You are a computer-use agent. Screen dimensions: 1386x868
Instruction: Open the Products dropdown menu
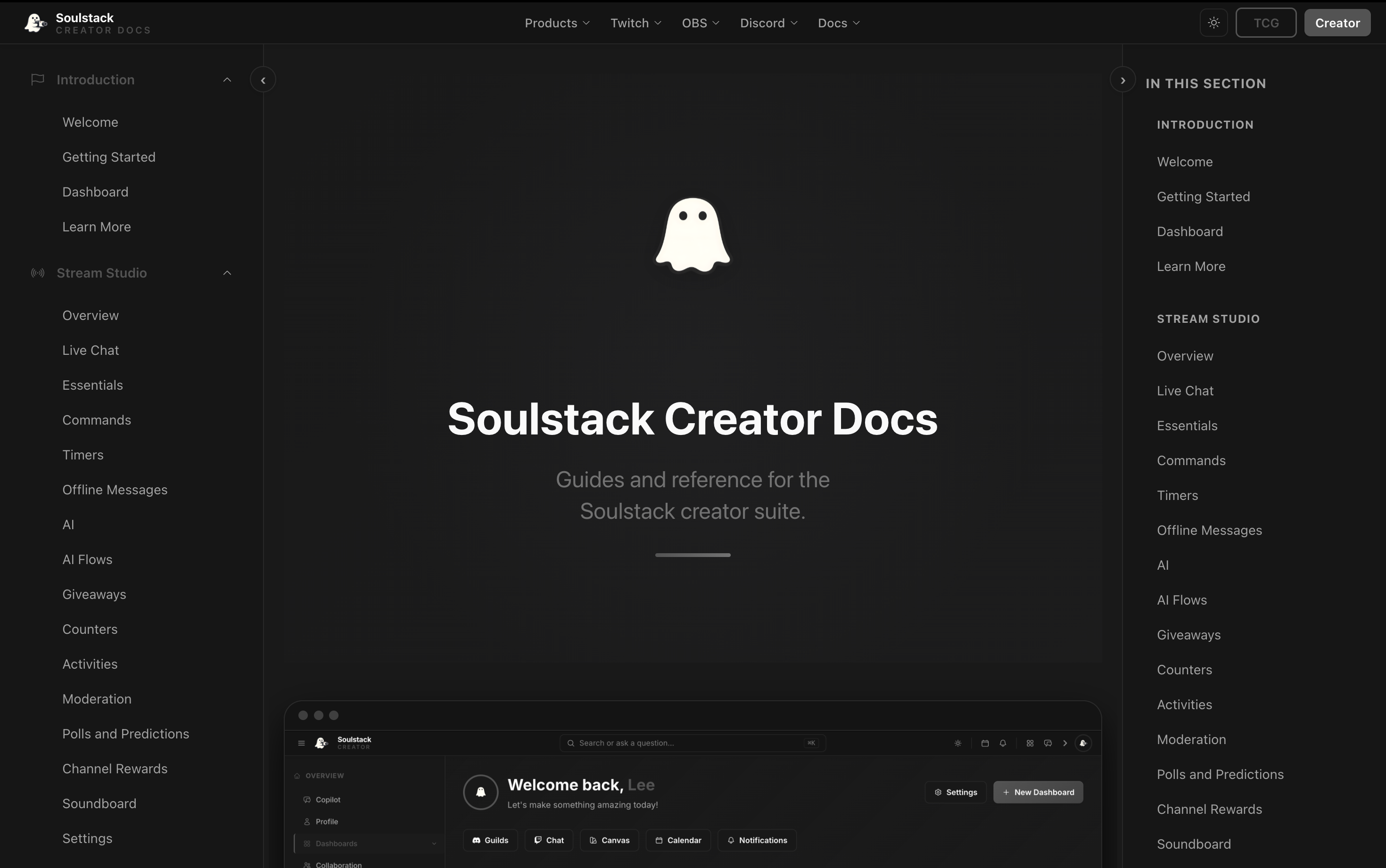[x=557, y=23]
